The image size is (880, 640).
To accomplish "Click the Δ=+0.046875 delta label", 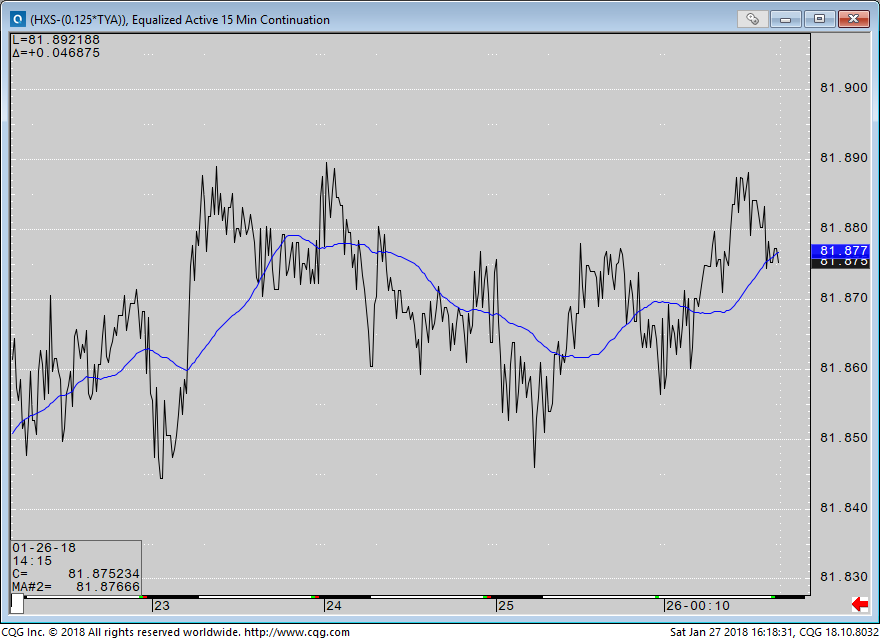I will click(56, 53).
